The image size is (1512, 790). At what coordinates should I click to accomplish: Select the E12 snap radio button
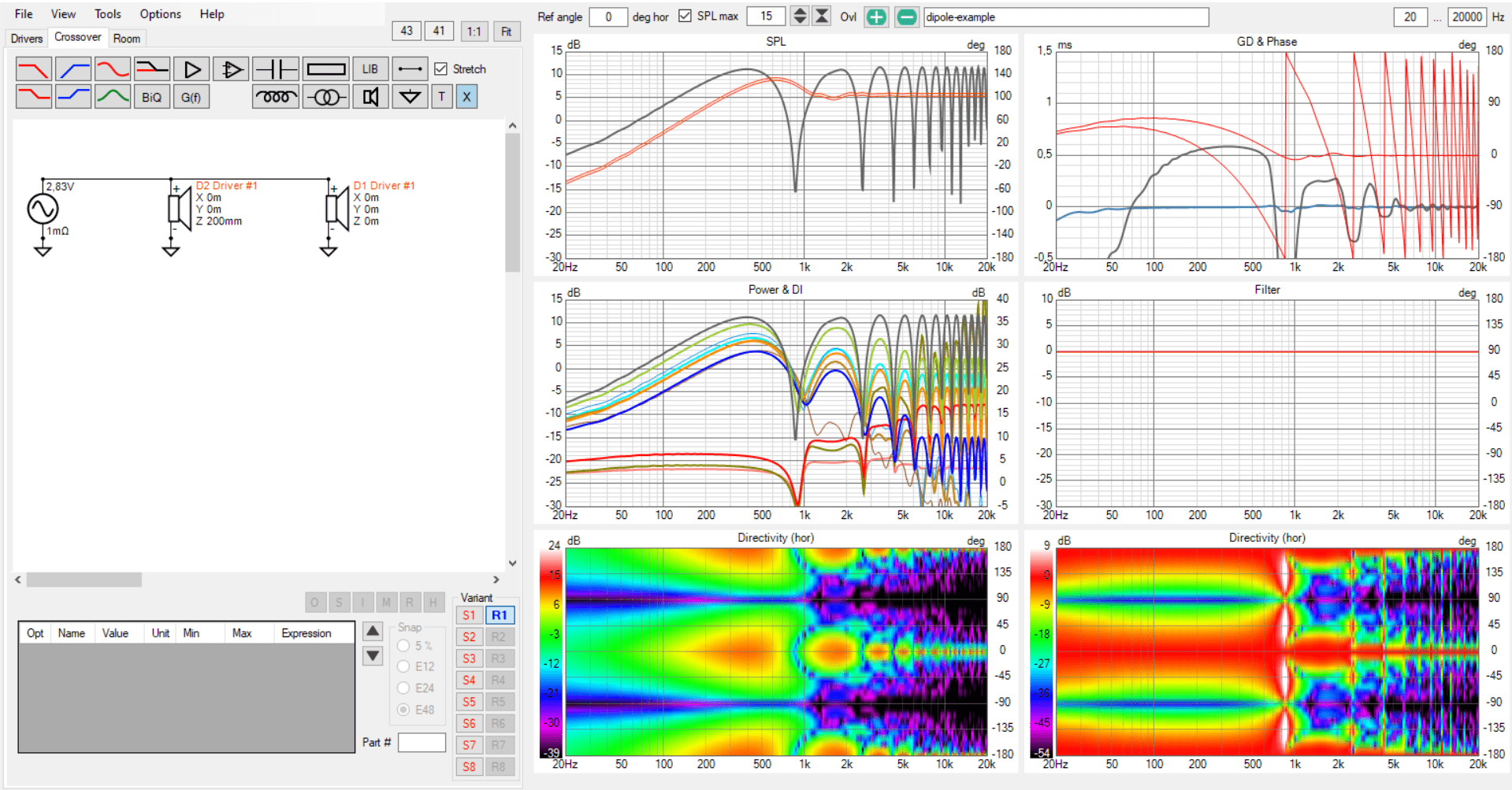(x=403, y=666)
